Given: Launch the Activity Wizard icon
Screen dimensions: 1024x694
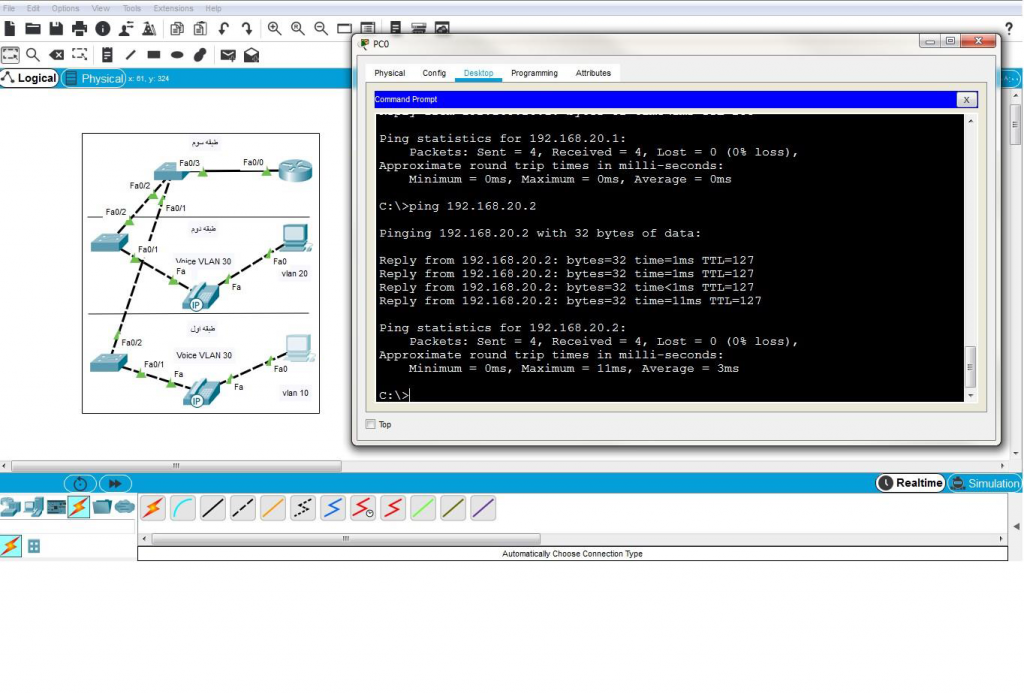Looking at the screenshot, I should 149,29.
